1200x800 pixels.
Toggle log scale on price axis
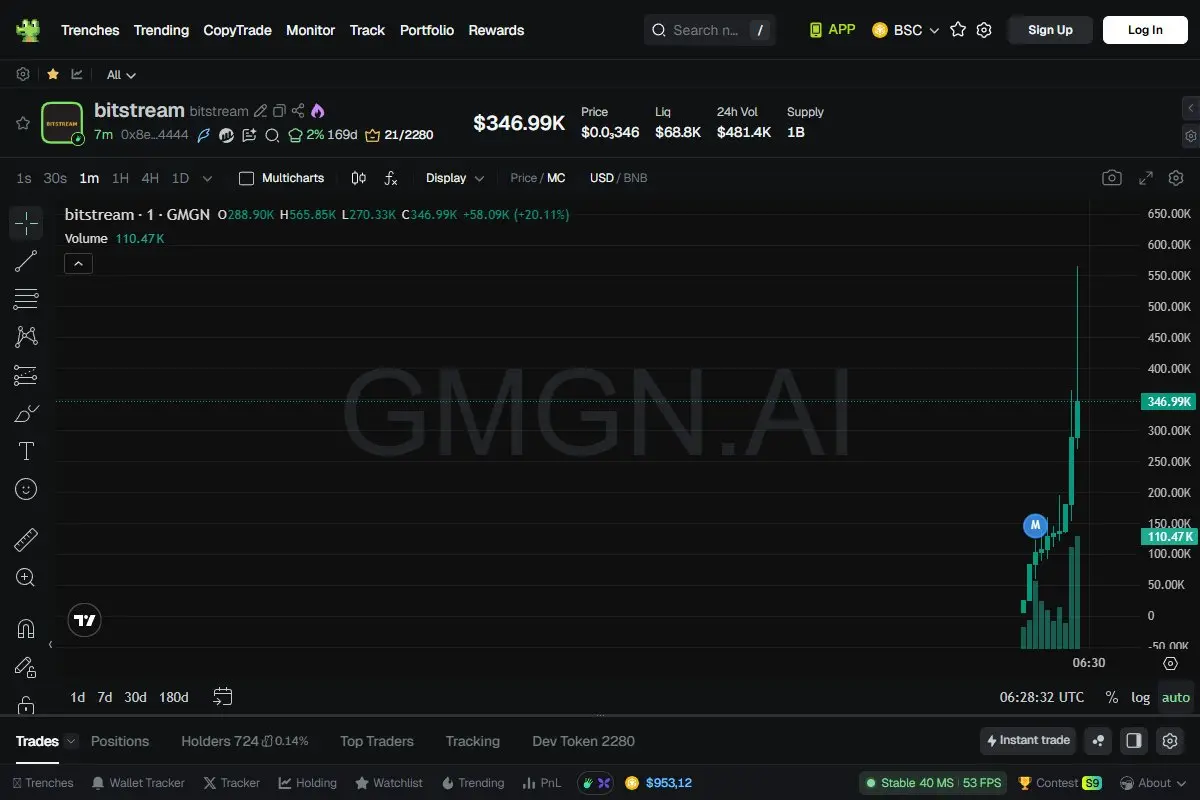click(1140, 697)
